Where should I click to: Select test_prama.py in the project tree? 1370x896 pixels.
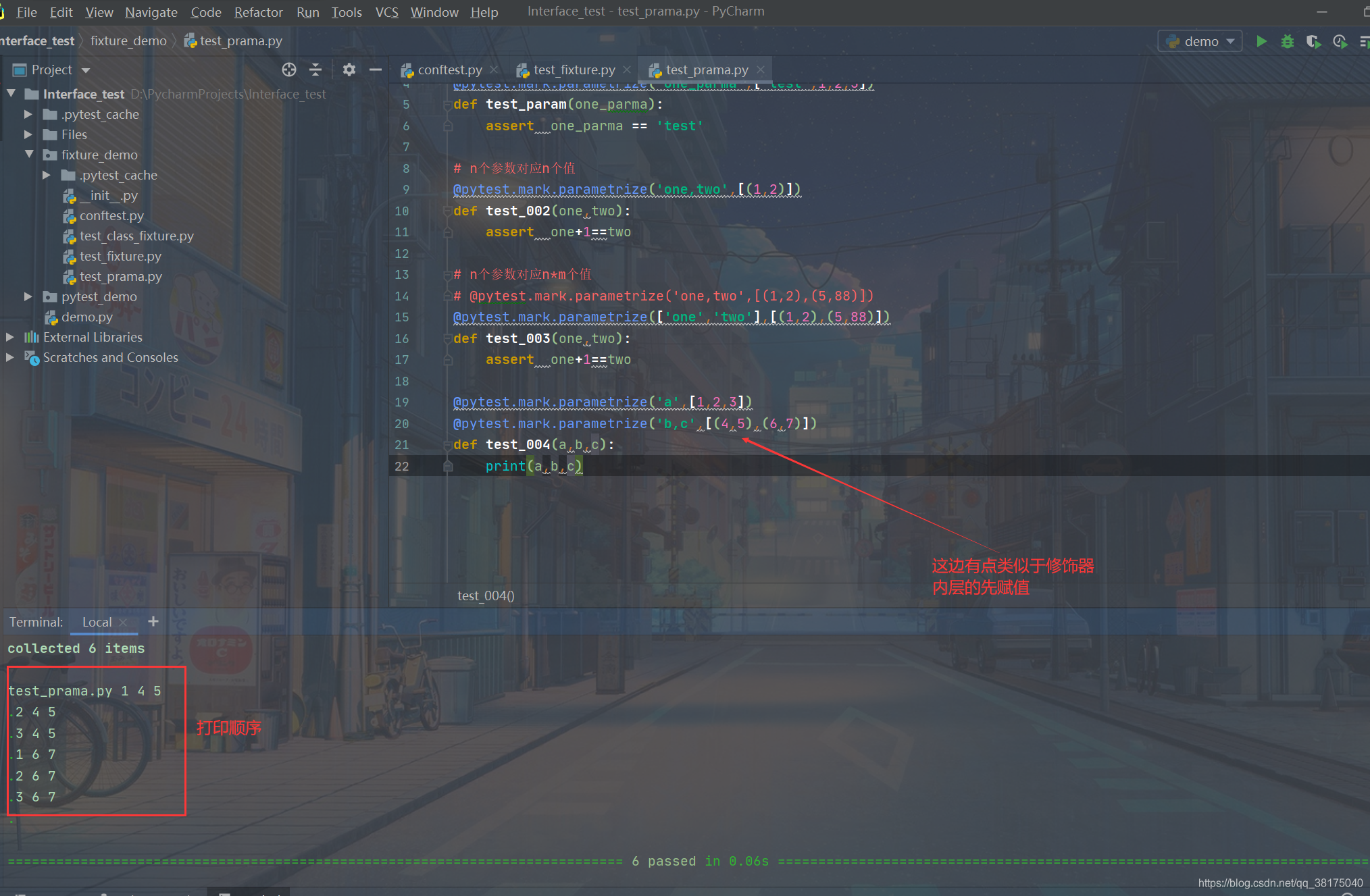(x=120, y=276)
